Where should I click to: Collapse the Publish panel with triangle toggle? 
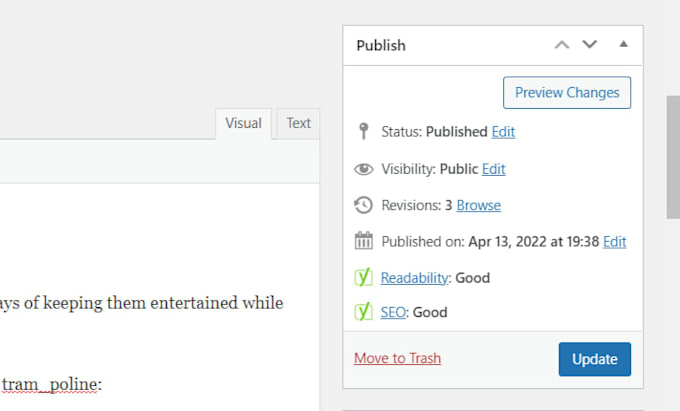pyautogui.click(x=623, y=44)
